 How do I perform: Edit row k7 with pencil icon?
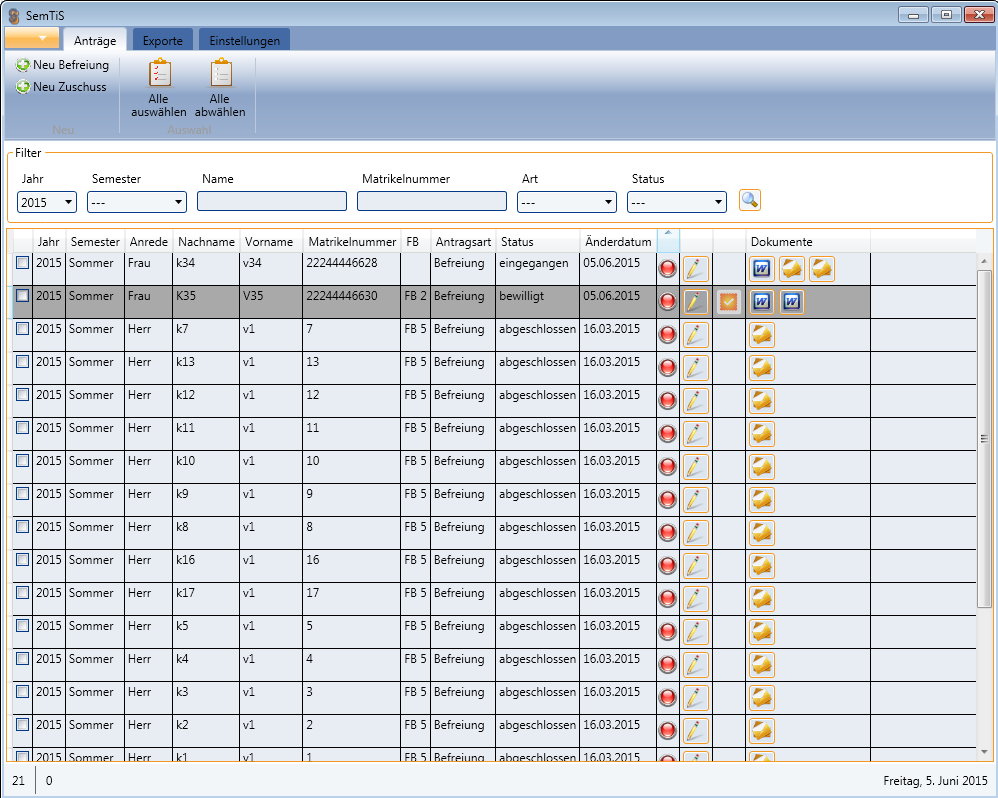pos(696,335)
